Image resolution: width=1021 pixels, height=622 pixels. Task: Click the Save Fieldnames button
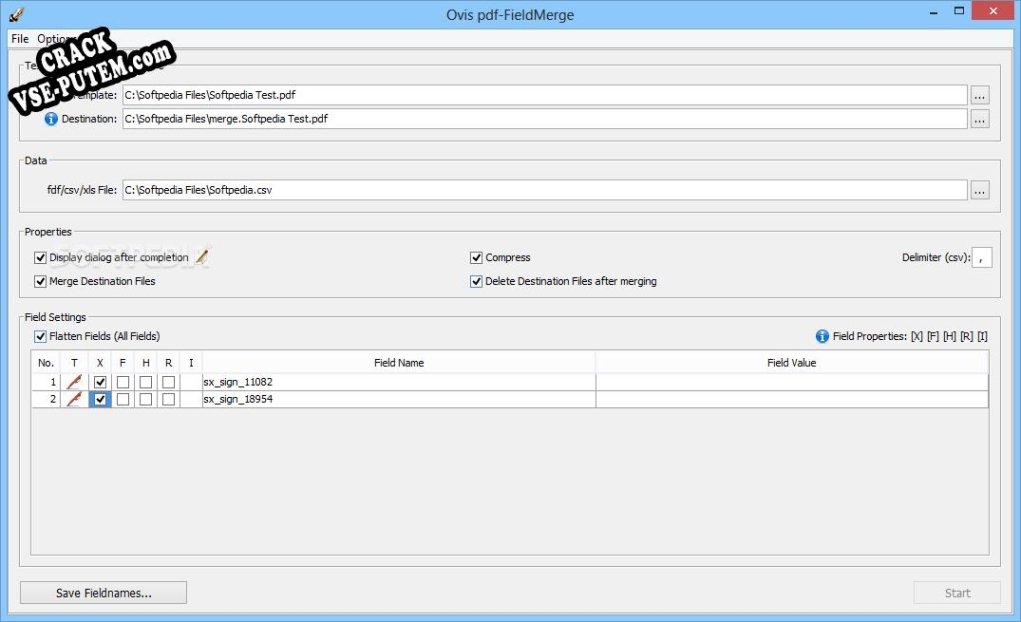tap(104, 592)
